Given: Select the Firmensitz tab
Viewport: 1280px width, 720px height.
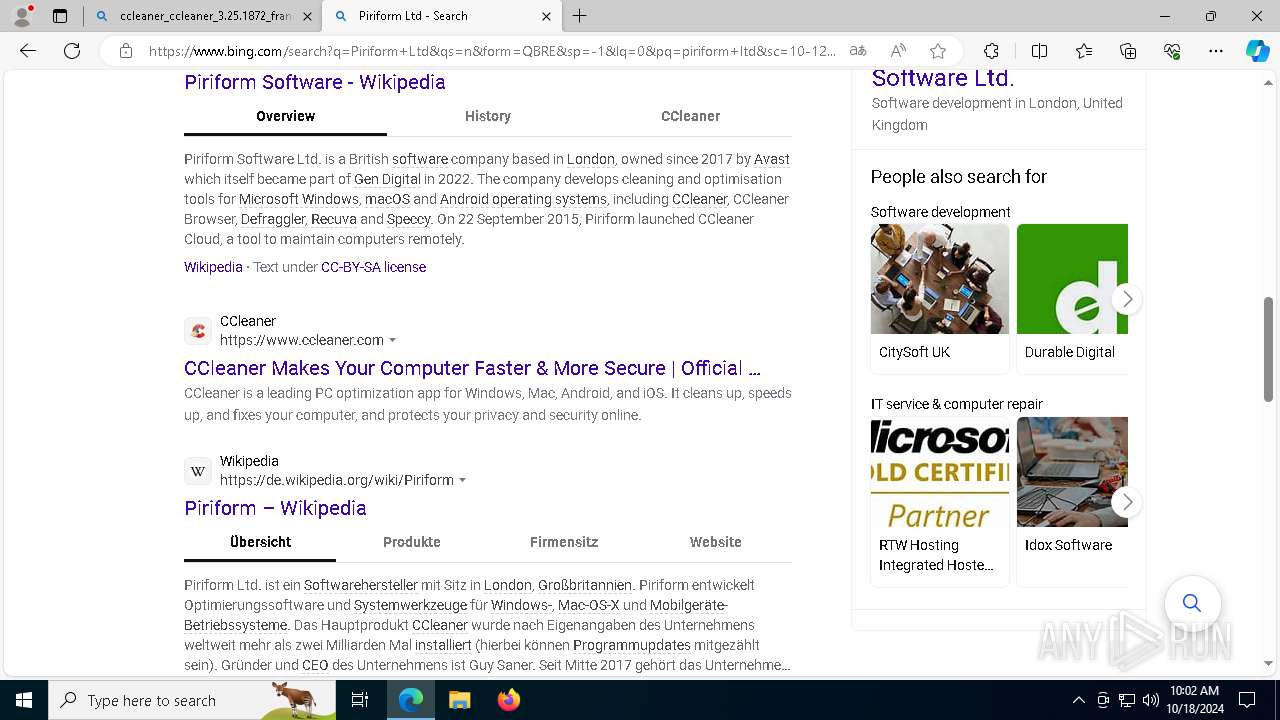Looking at the screenshot, I should [x=564, y=542].
